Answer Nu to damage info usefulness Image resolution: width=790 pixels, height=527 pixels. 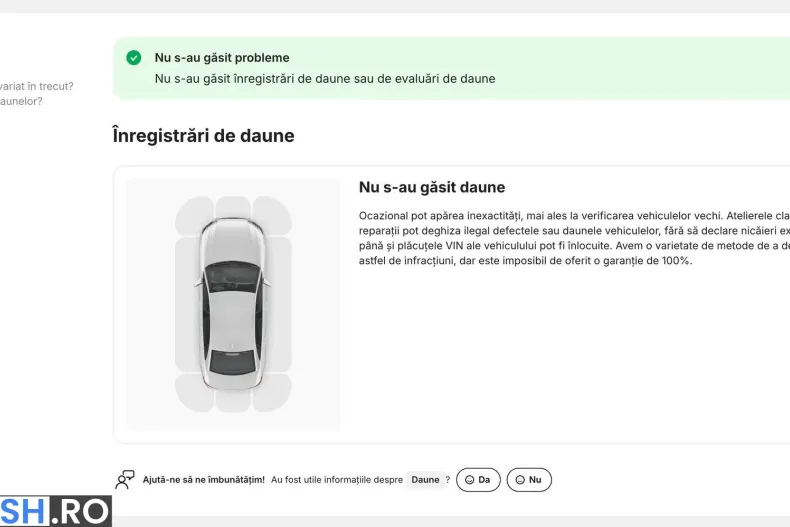pos(529,480)
